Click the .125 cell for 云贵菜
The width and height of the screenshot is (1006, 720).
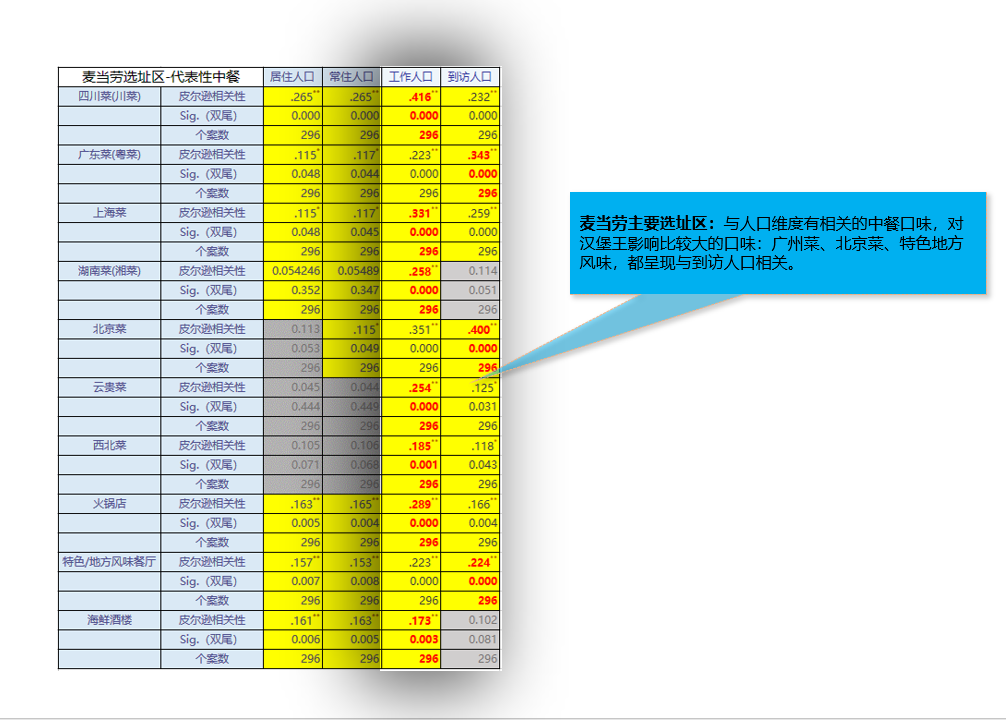tap(470, 387)
